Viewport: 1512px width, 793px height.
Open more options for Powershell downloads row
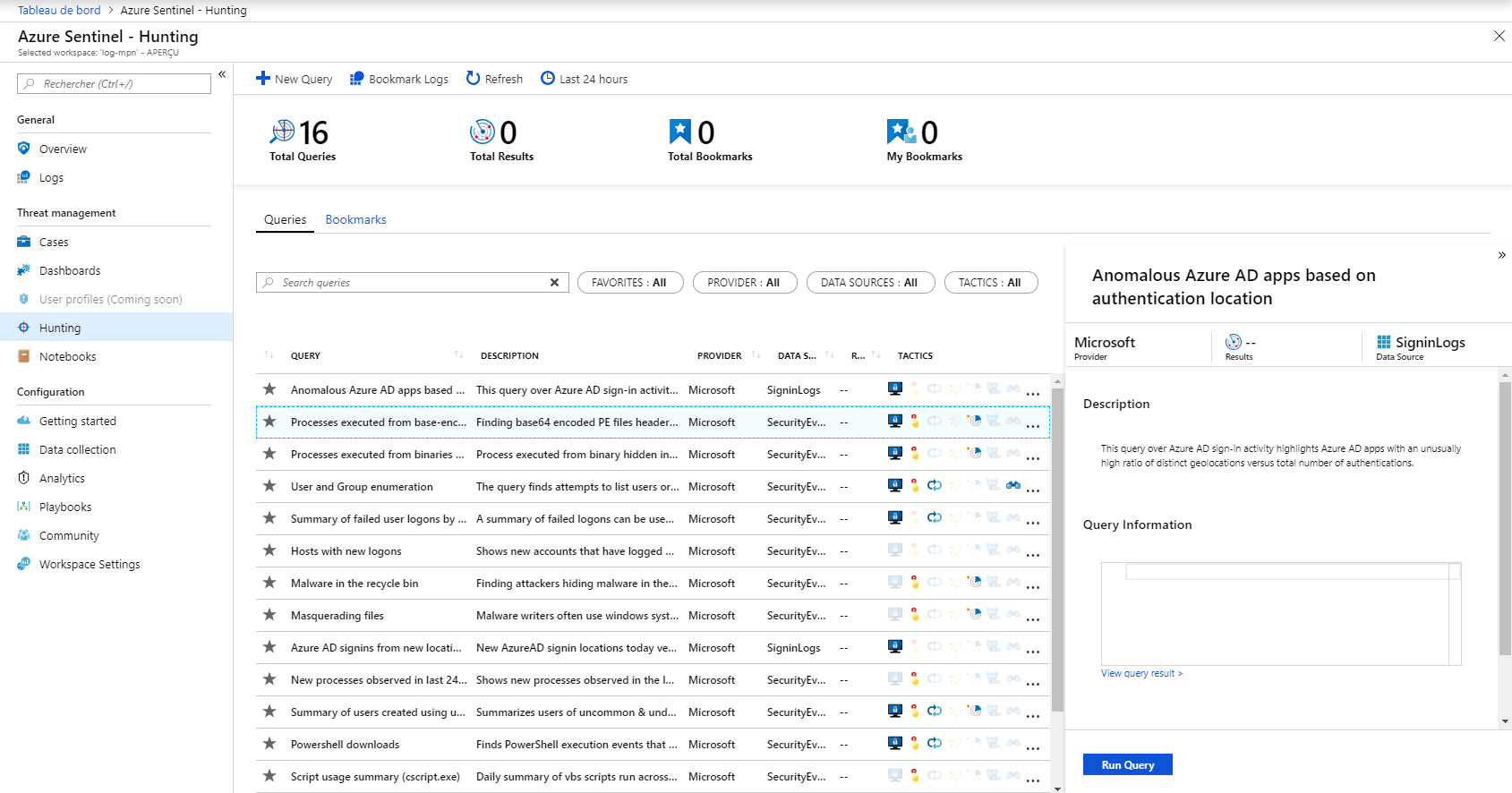(1033, 747)
